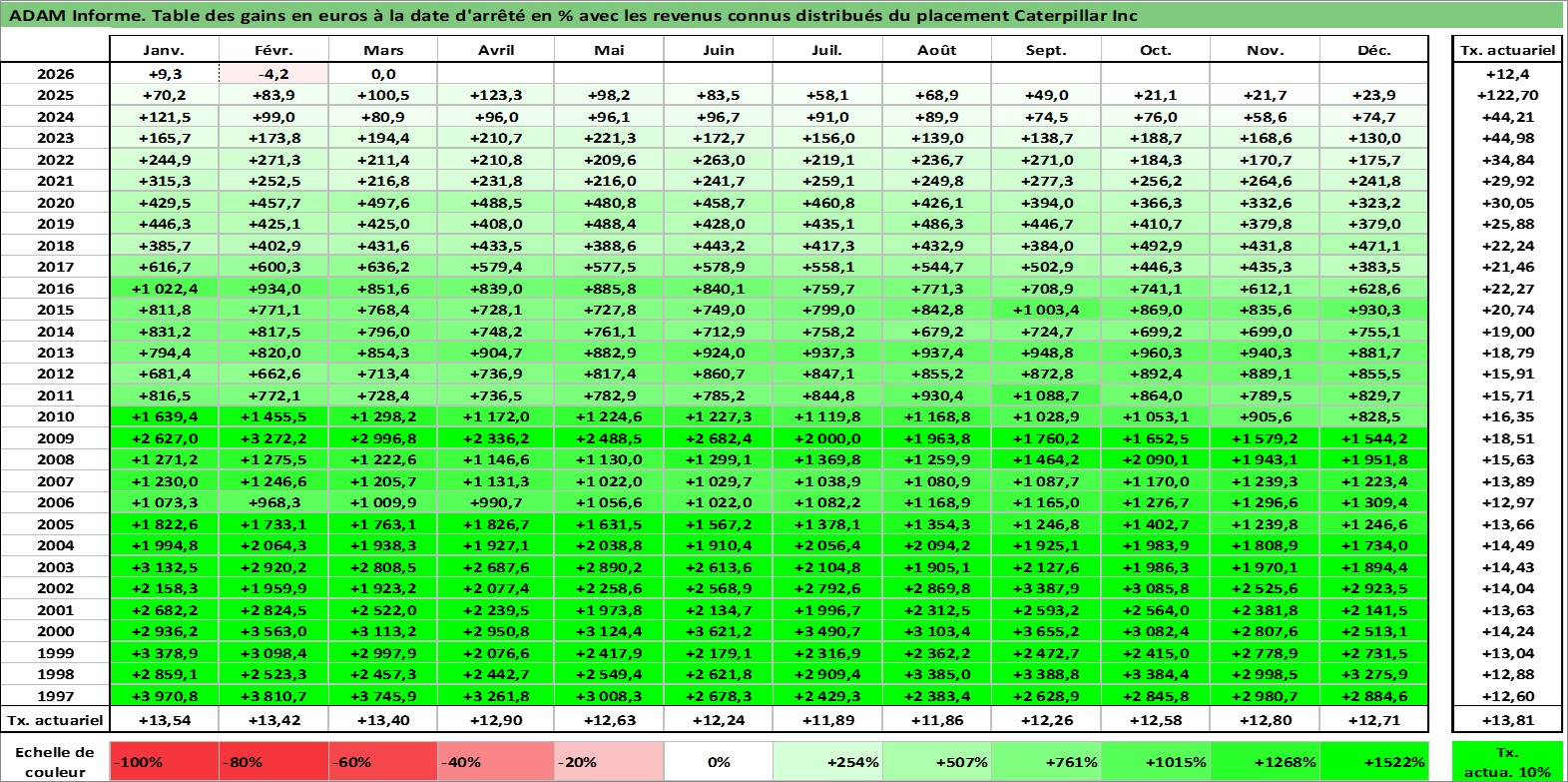Select the +254% color scale swatch
This screenshot has height=782, width=1568.
[827, 761]
